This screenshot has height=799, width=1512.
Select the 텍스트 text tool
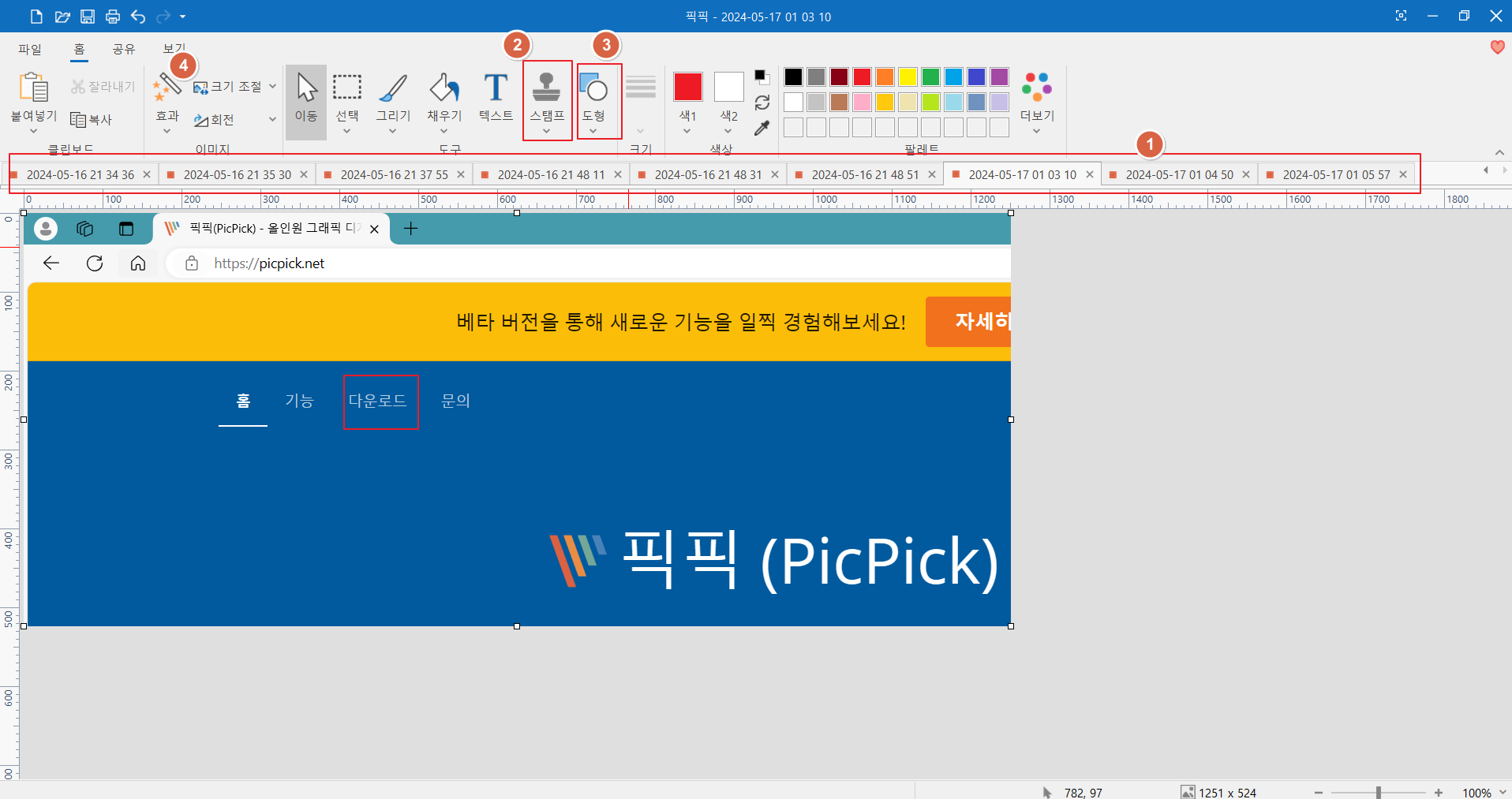tap(496, 97)
